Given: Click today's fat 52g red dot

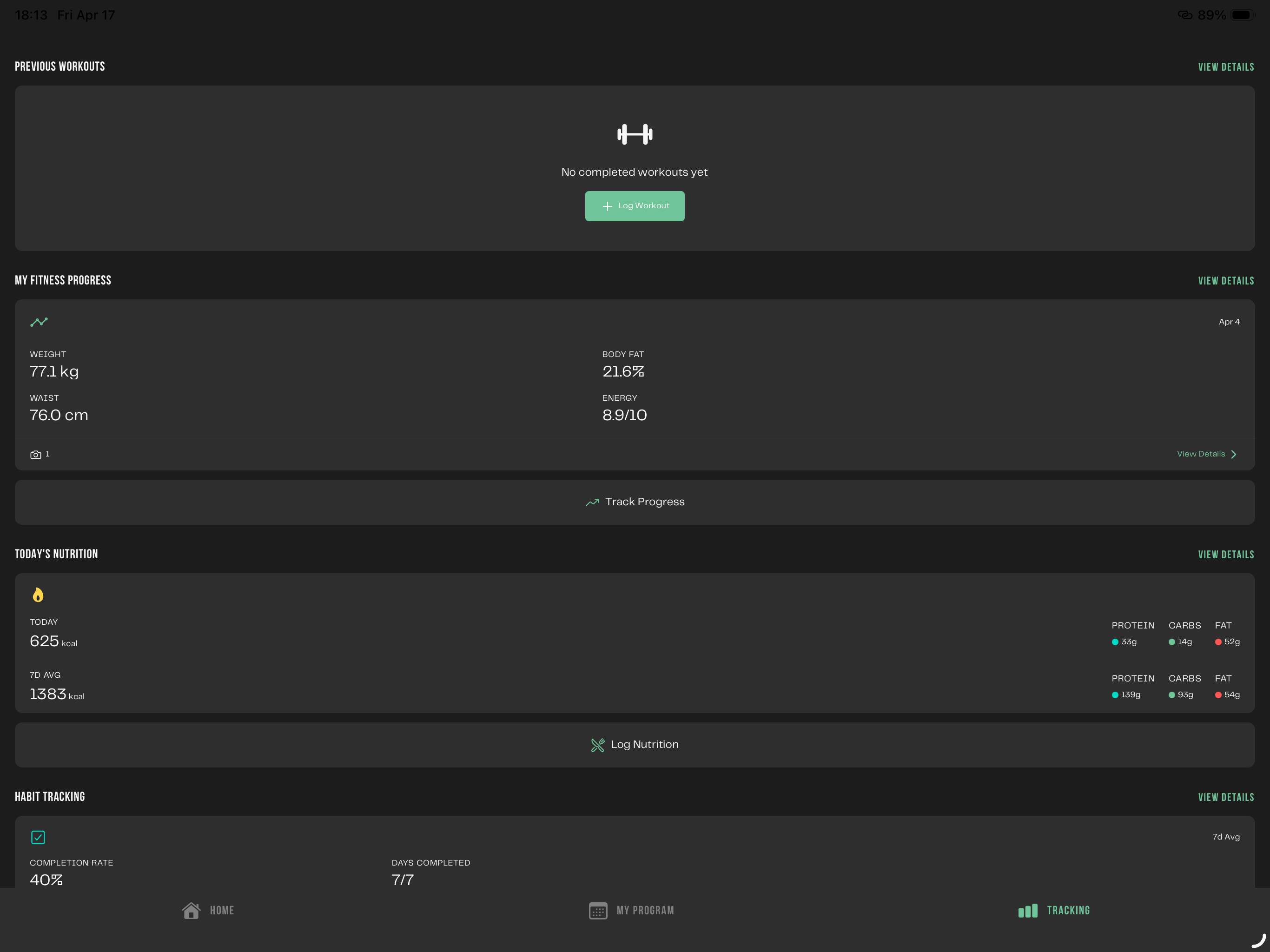Looking at the screenshot, I should click(x=1218, y=642).
